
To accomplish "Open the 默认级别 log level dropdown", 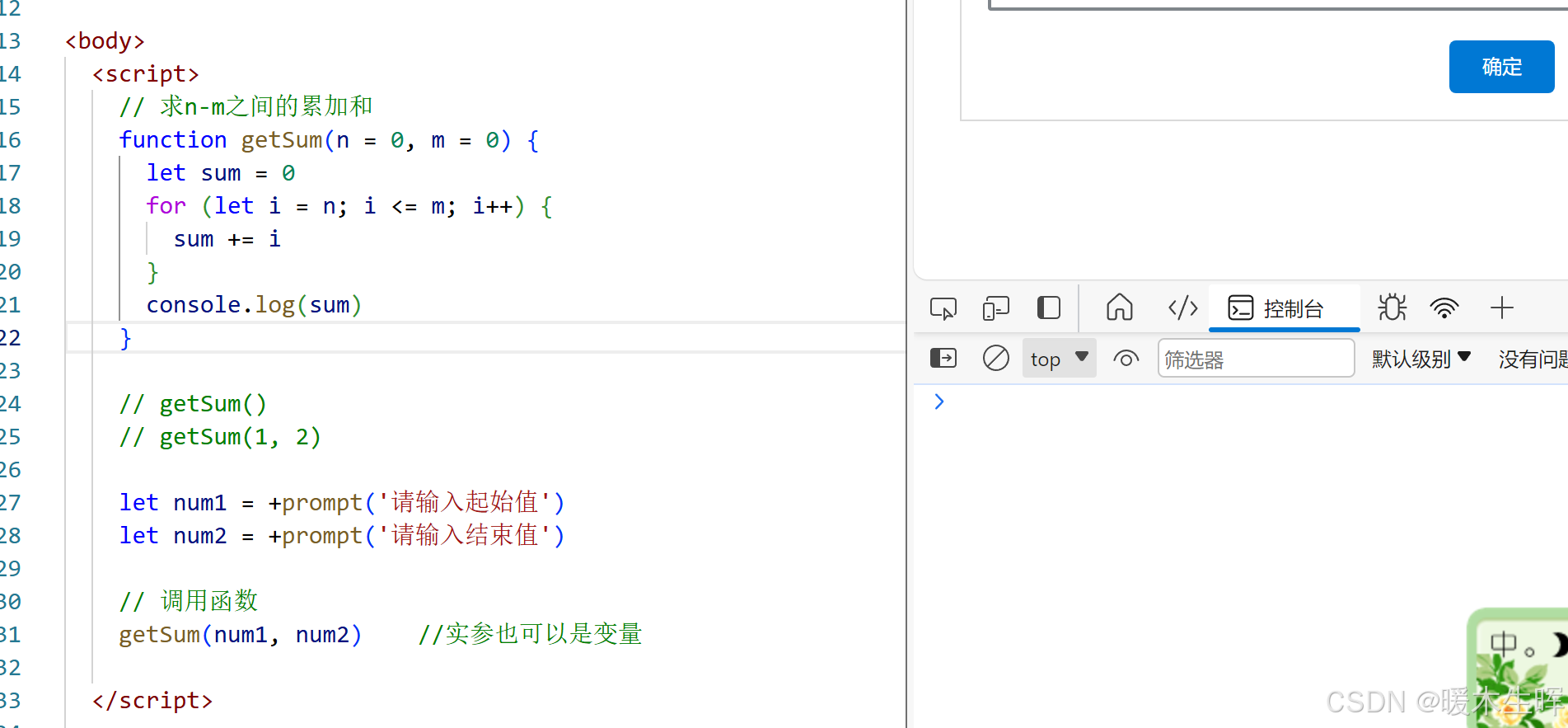I will 1421,359.
